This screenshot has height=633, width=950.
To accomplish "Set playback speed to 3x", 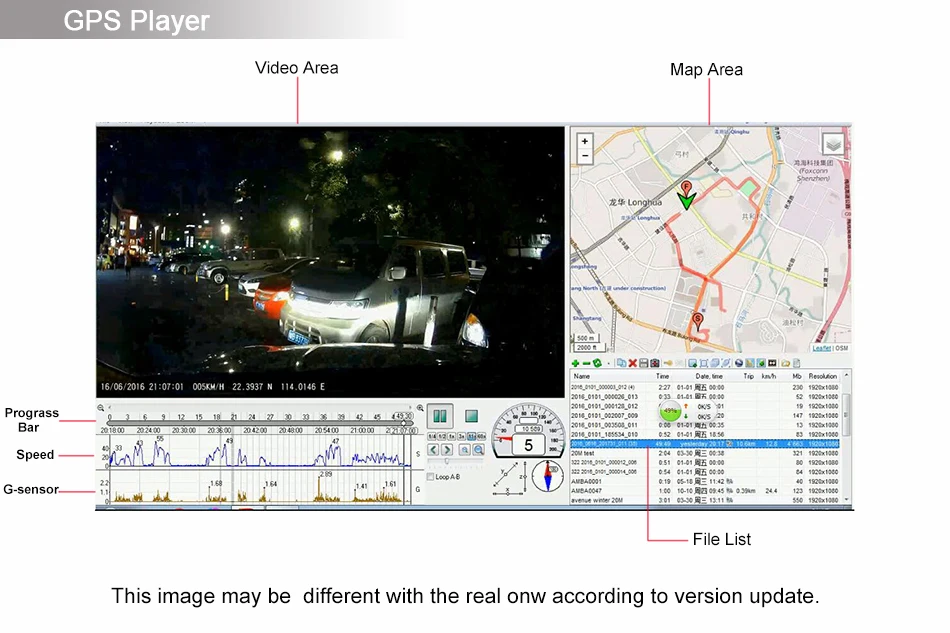I will (x=462, y=436).
